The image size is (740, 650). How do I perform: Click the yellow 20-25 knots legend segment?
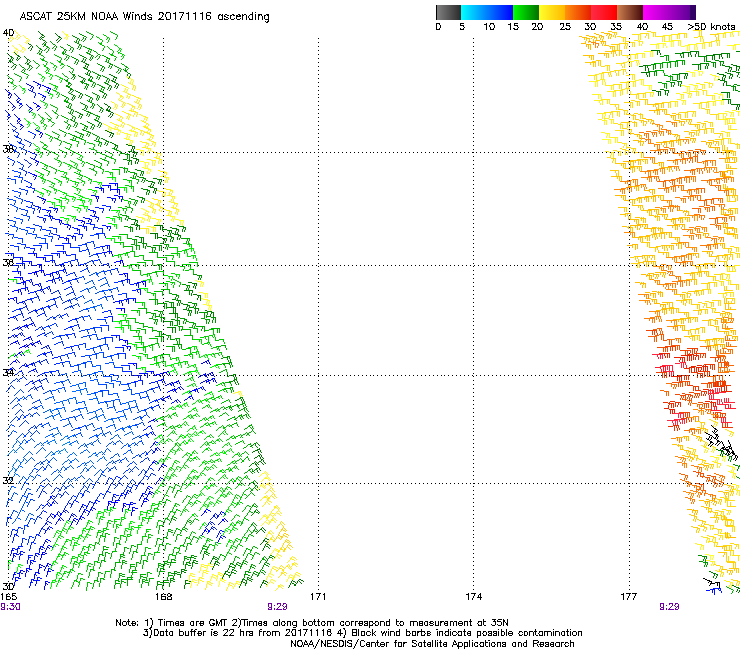(x=552, y=12)
